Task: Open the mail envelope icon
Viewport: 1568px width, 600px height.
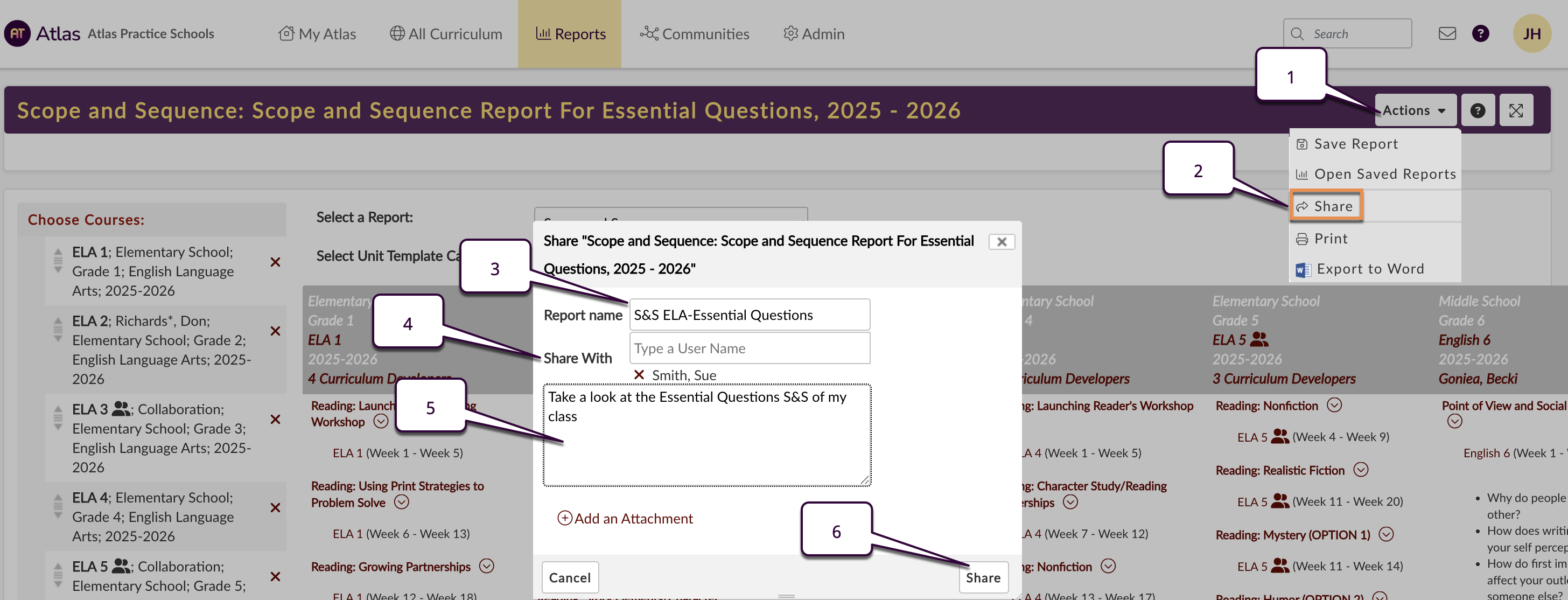Action: [1446, 33]
